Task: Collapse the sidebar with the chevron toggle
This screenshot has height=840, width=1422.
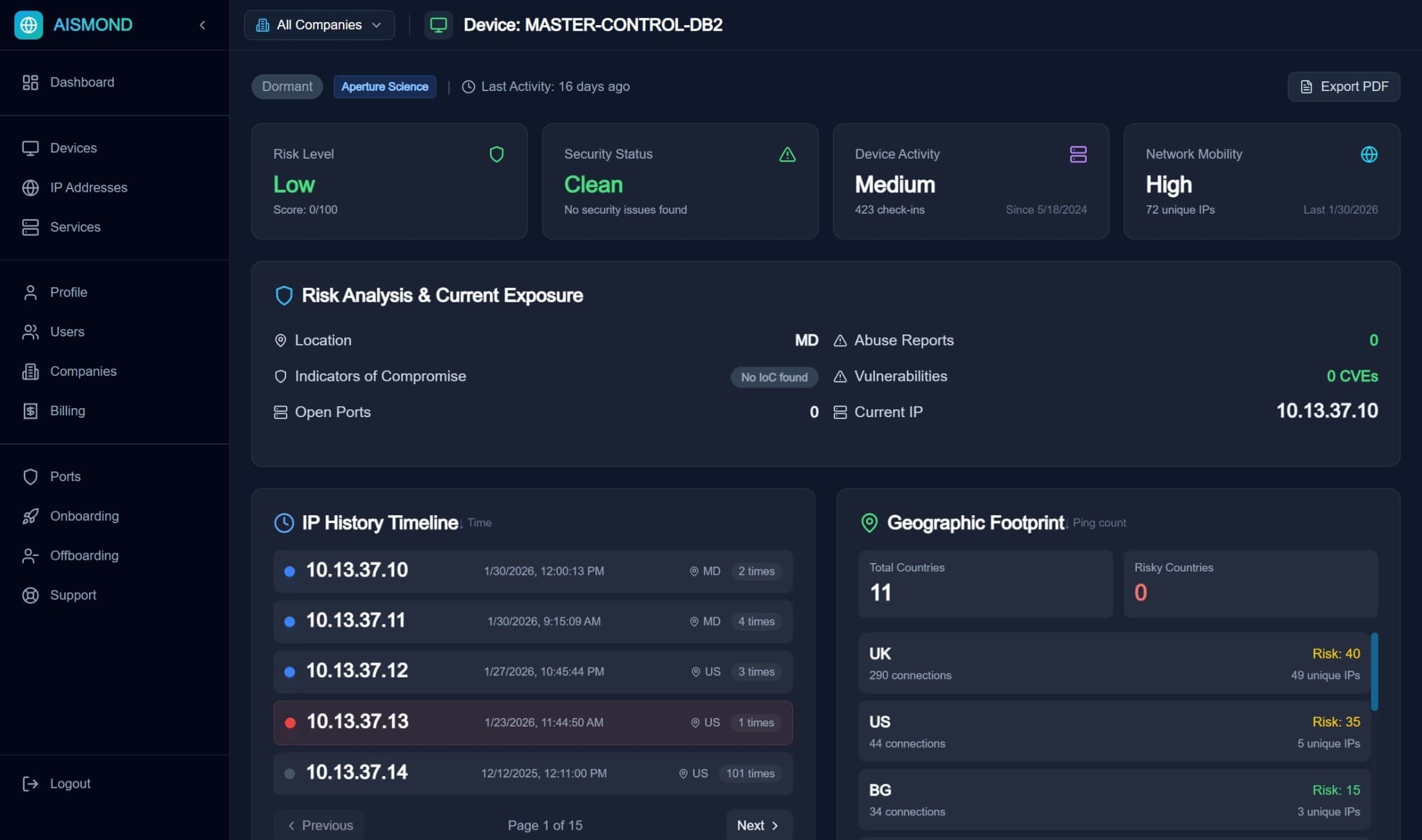Action: pyautogui.click(x=202, y=25)
